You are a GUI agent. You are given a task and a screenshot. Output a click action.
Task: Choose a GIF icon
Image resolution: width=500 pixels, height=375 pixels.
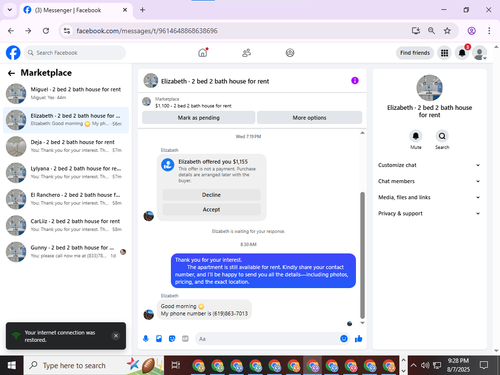185,339
